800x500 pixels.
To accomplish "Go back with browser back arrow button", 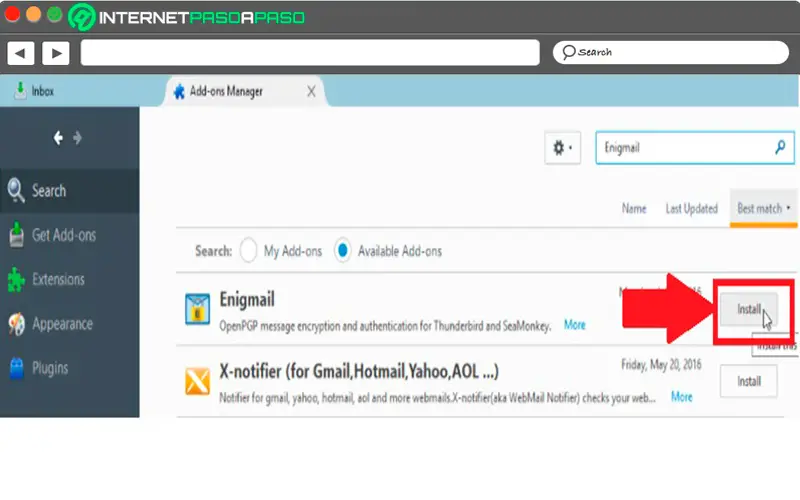I will (x=20, y=53).
